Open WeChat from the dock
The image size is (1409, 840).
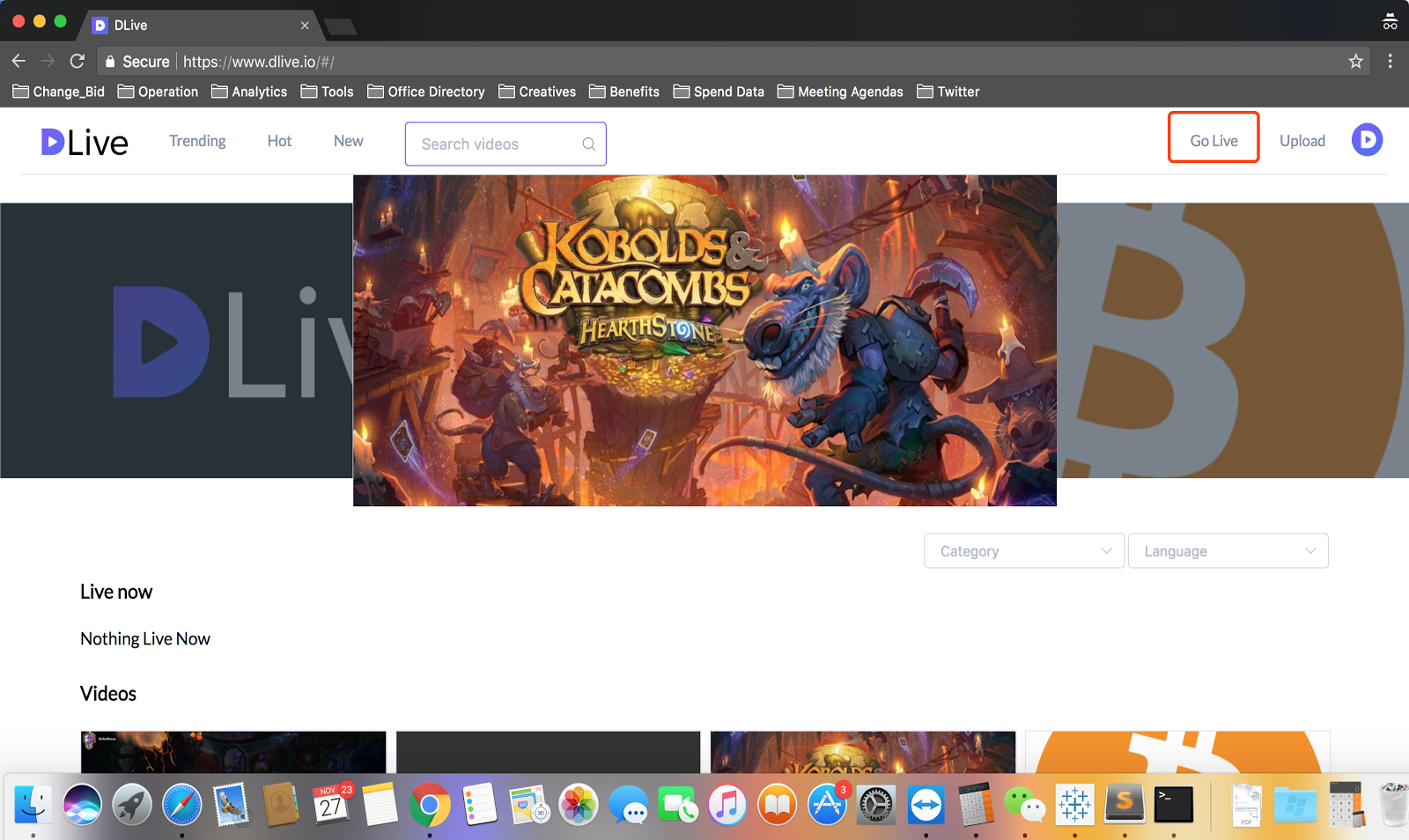coord(1025,805)
